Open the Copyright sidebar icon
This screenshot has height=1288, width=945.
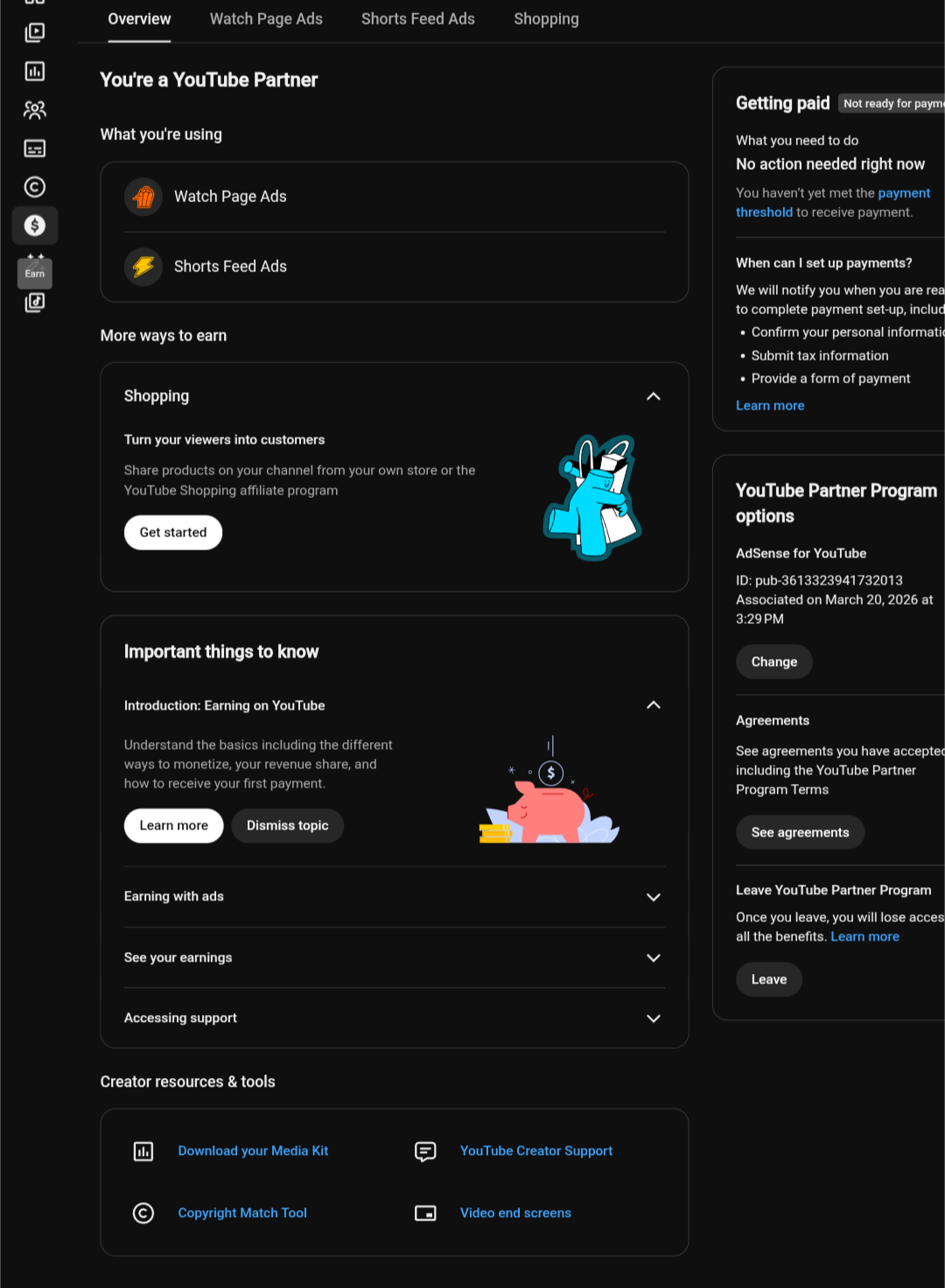coord(35,186)
